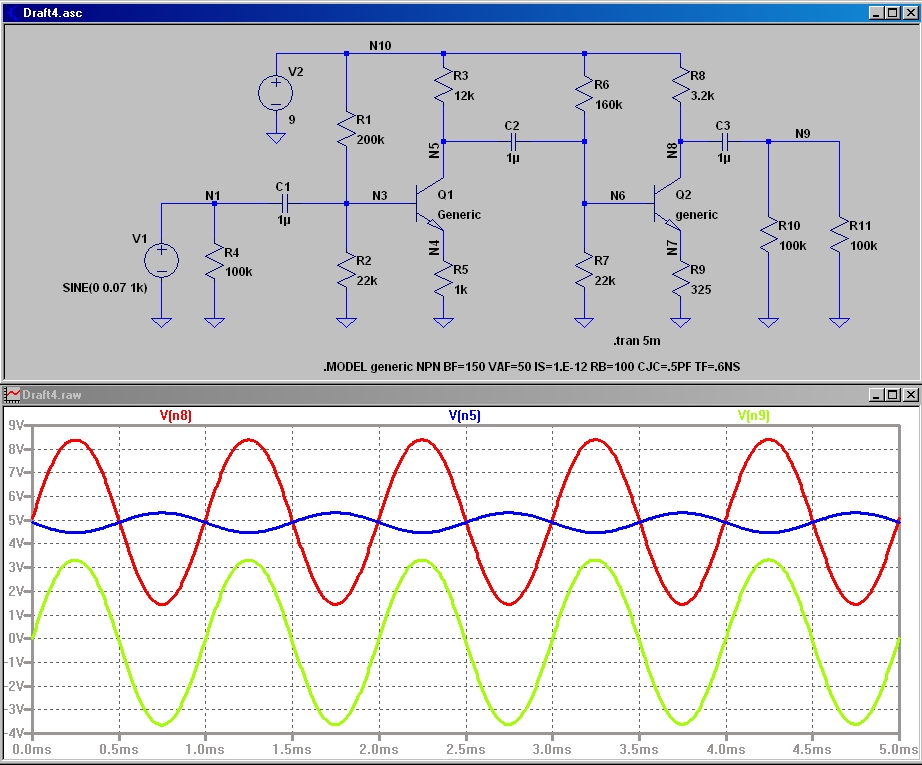Click capacitor C2 symbol
This screenshot has width=922, height=765.
point(513,142)
